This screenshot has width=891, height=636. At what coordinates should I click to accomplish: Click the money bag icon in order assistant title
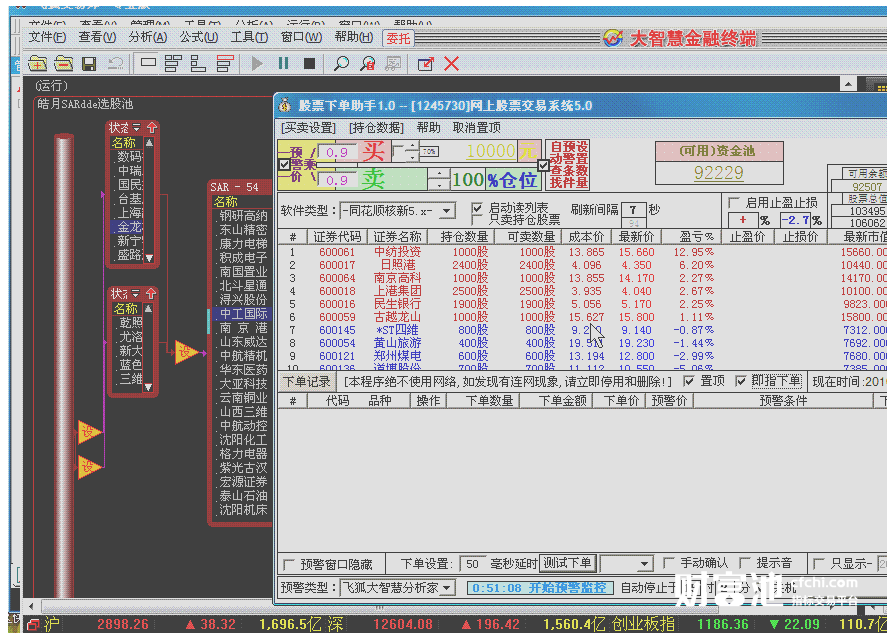tap(285, 105)
